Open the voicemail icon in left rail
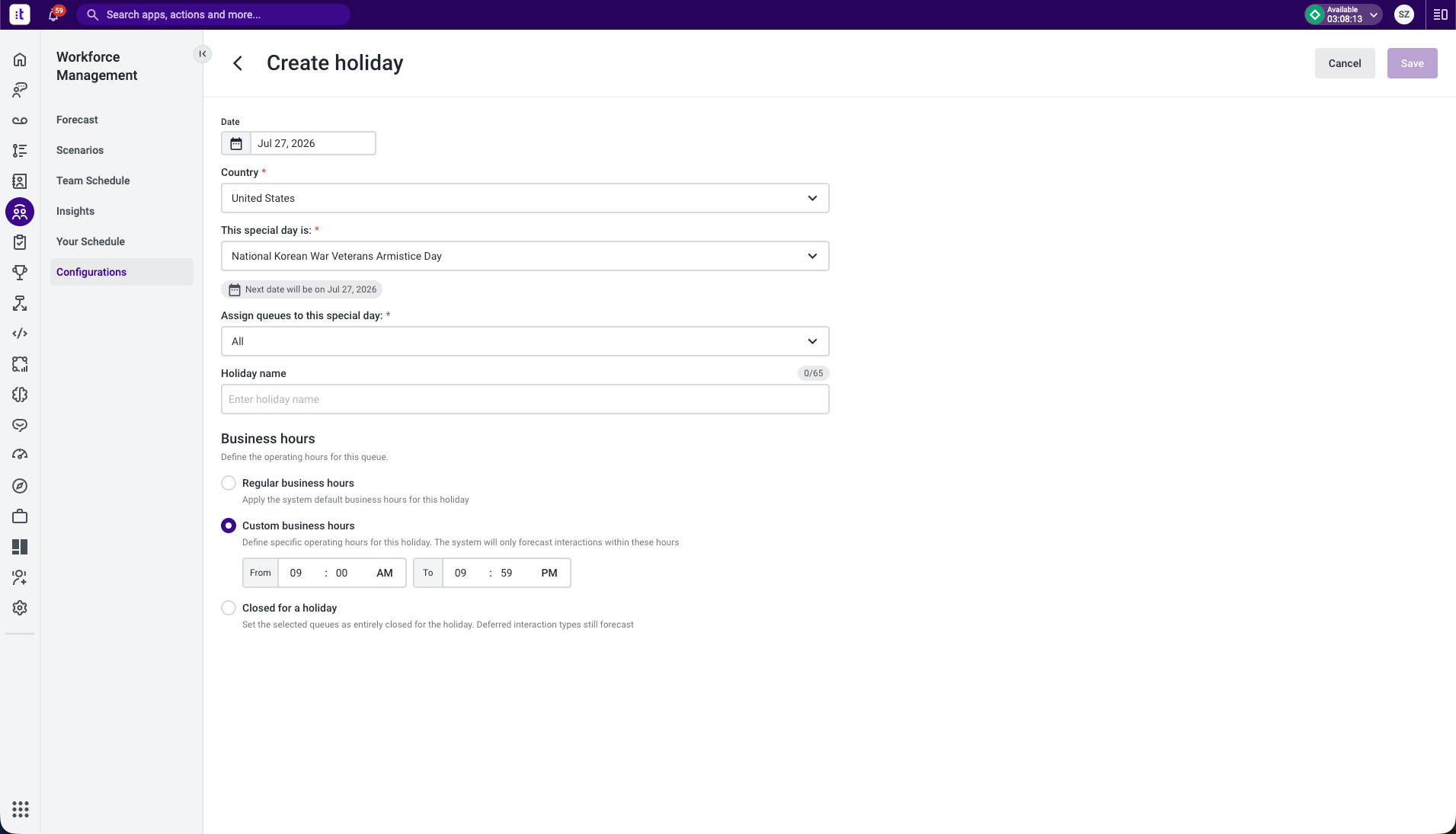Screen dimensions: 1456x834 (20, 120)
